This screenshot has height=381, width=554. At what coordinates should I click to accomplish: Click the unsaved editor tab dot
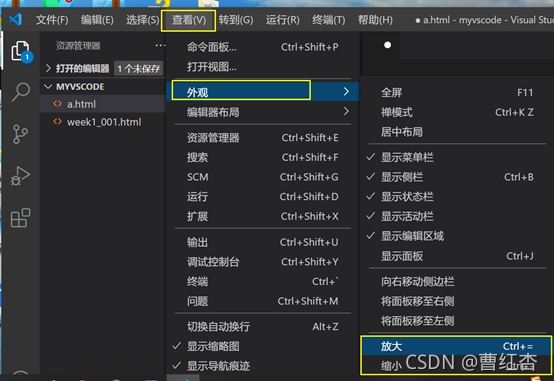pyautogui.click(x=387, y=45)
